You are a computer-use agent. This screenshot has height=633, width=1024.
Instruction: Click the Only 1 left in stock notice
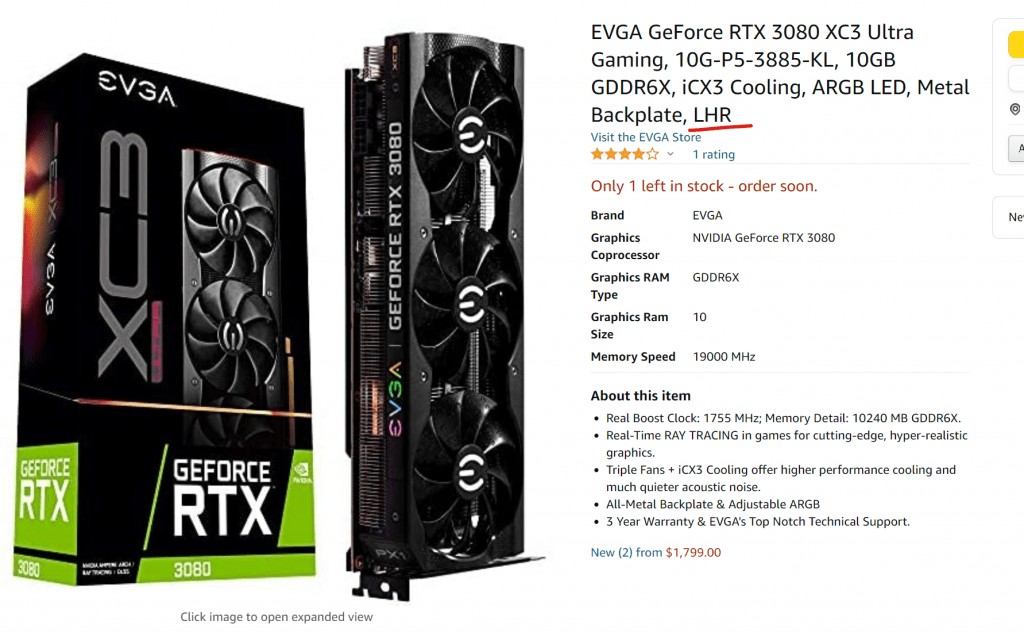click(x=704, y=186)
